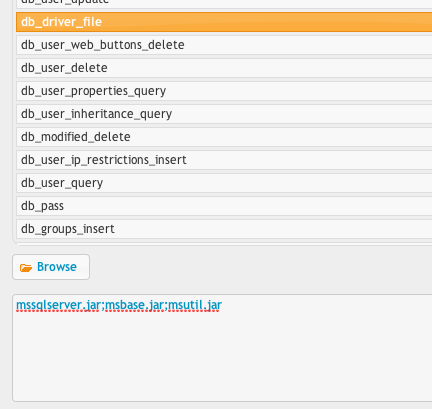Click the blank area right of Browse button
The width and height of the screenshot is (432, 409).
[260, 267]
